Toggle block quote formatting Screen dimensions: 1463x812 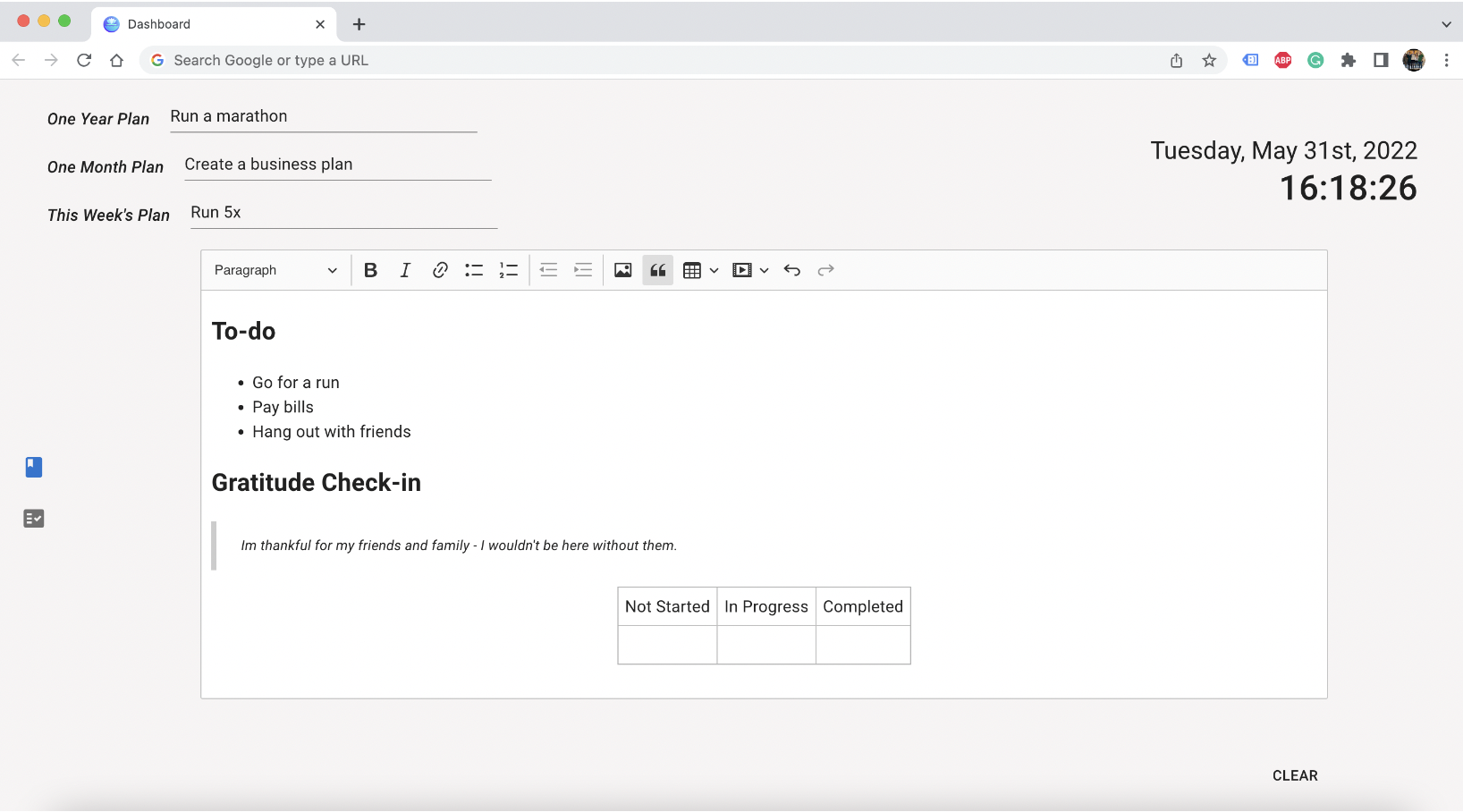click(657, 270)
